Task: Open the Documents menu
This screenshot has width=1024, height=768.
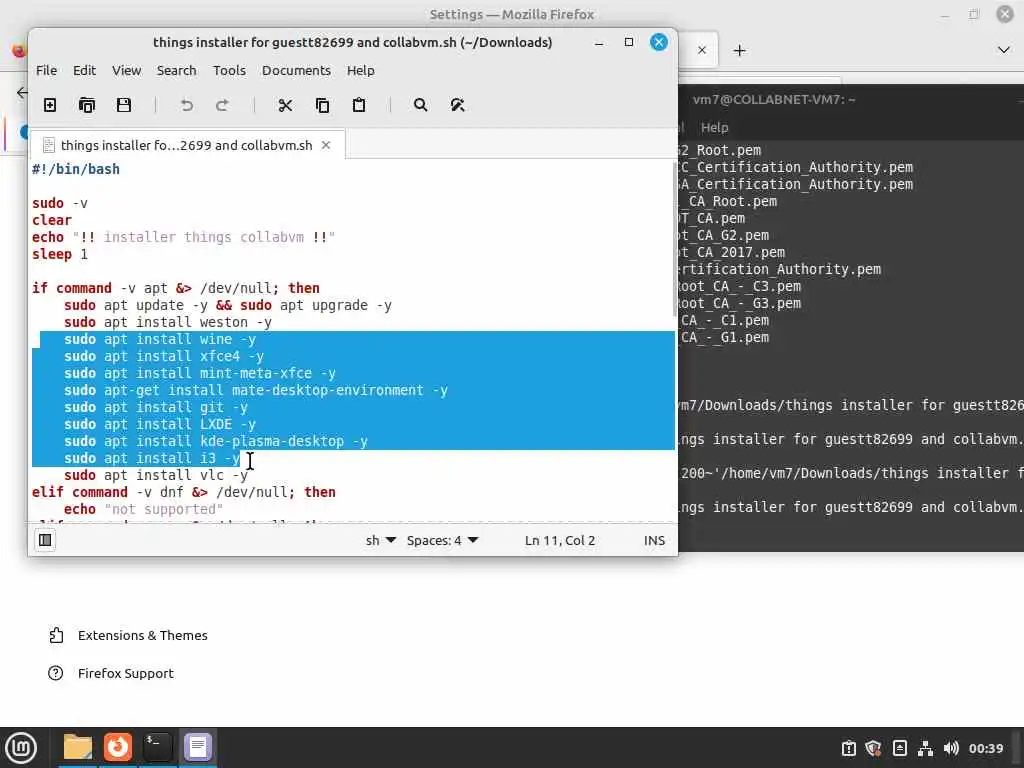Action: click(x=296, y=71)
